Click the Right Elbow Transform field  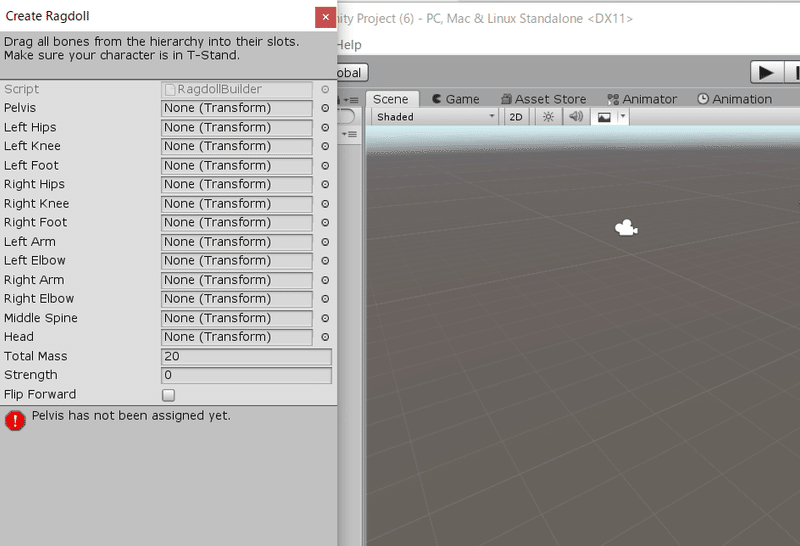click(237, 299)
